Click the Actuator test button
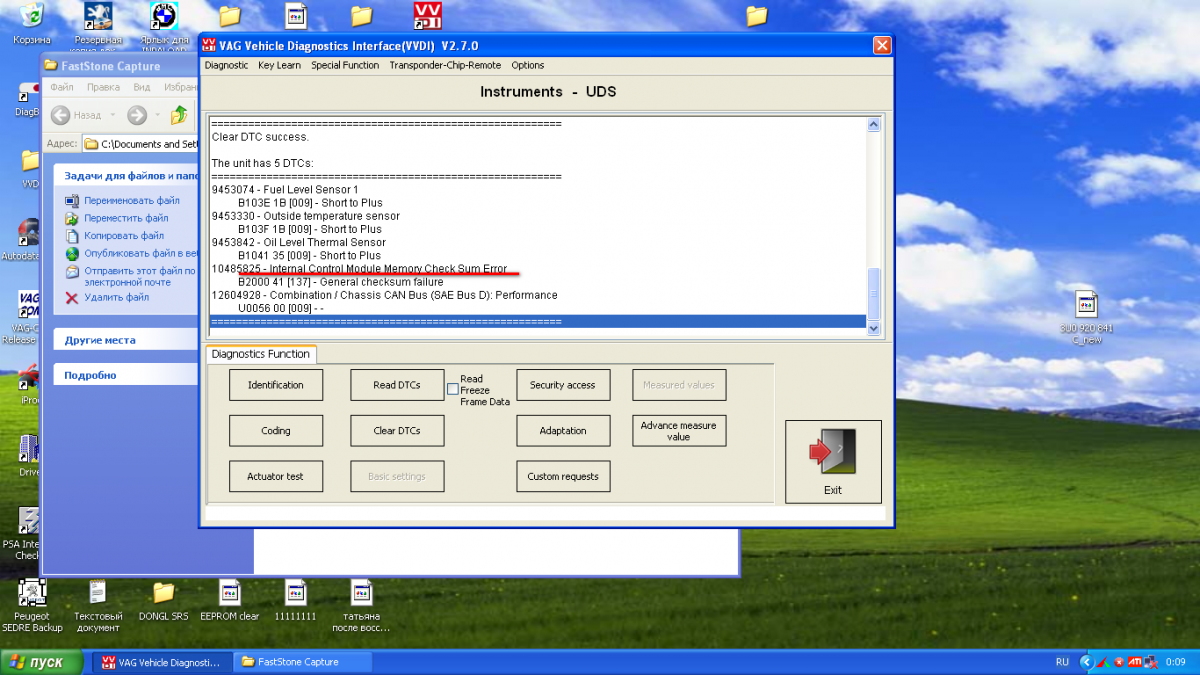The width and height of the screenshot is (1200, 675). [276, 477]
